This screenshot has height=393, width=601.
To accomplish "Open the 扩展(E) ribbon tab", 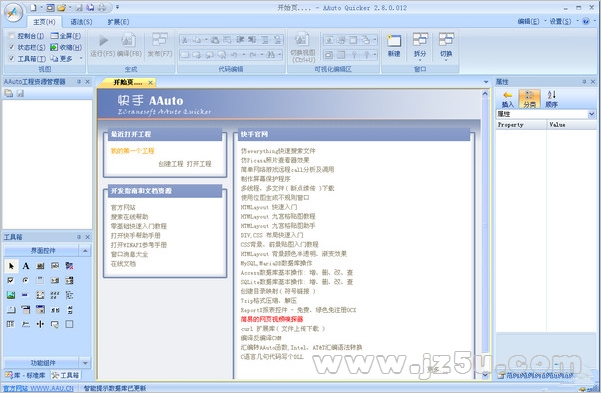I will click(118, 22).
